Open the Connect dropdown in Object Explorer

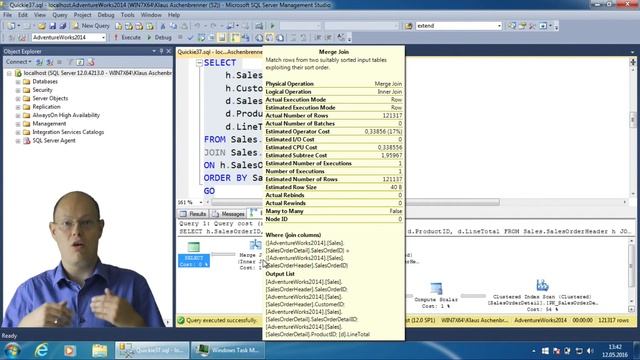18,62
